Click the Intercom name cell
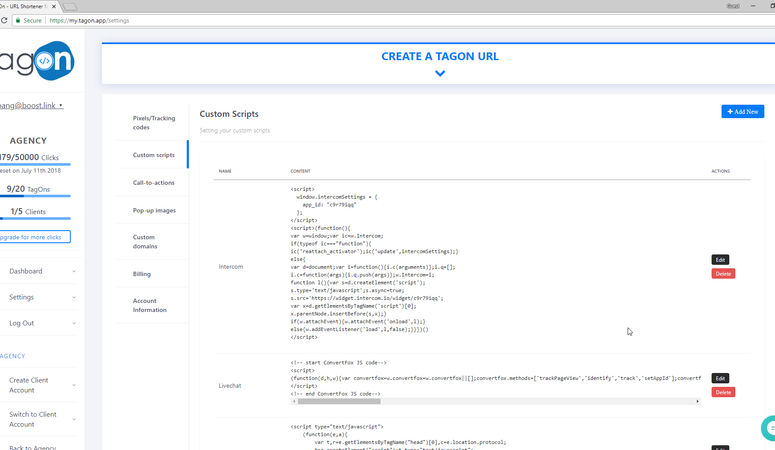 (231, 267)
